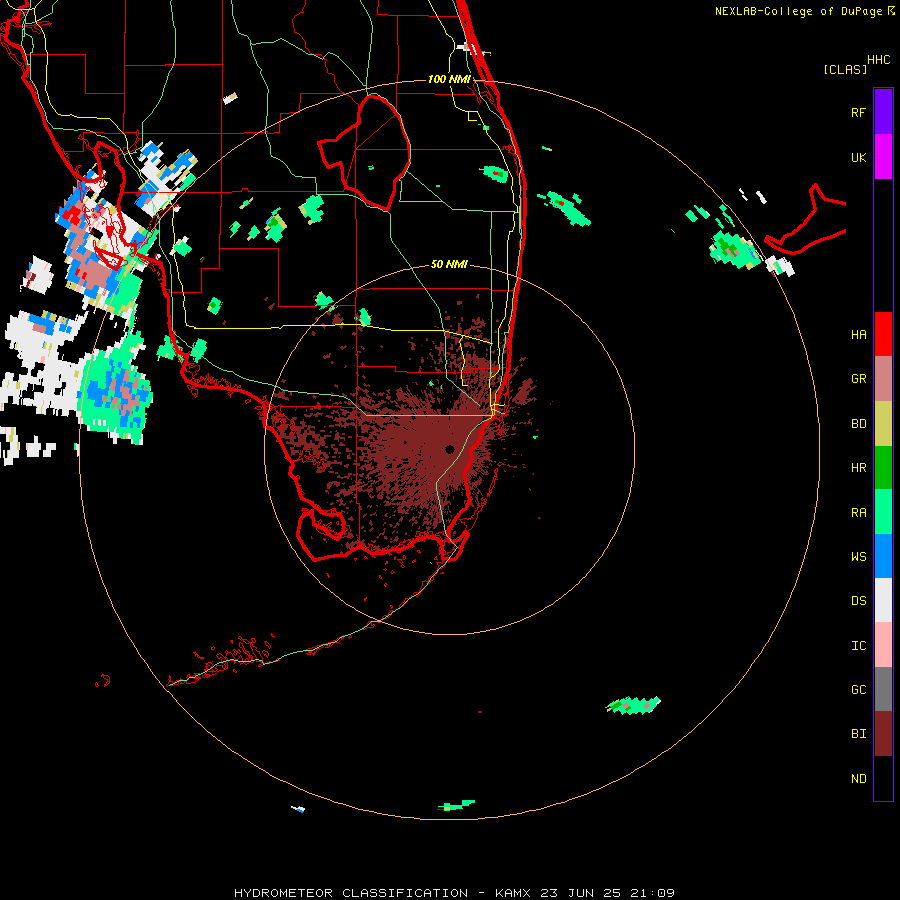Click the DS legend label

[858, 600]
